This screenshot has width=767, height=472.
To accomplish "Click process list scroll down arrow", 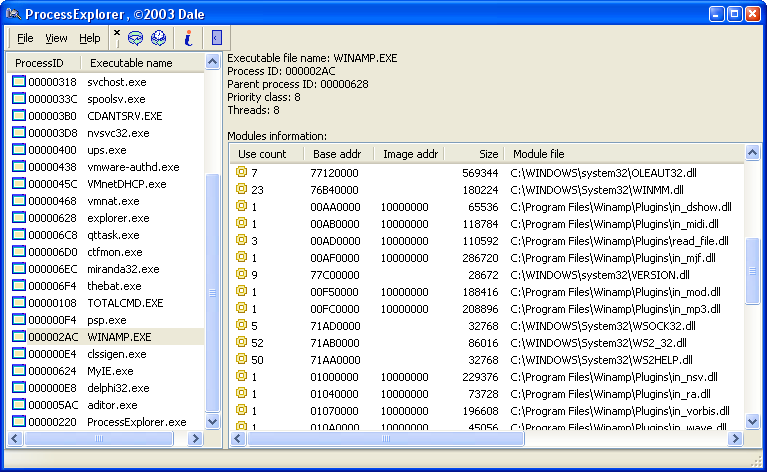I will (212, 421).
